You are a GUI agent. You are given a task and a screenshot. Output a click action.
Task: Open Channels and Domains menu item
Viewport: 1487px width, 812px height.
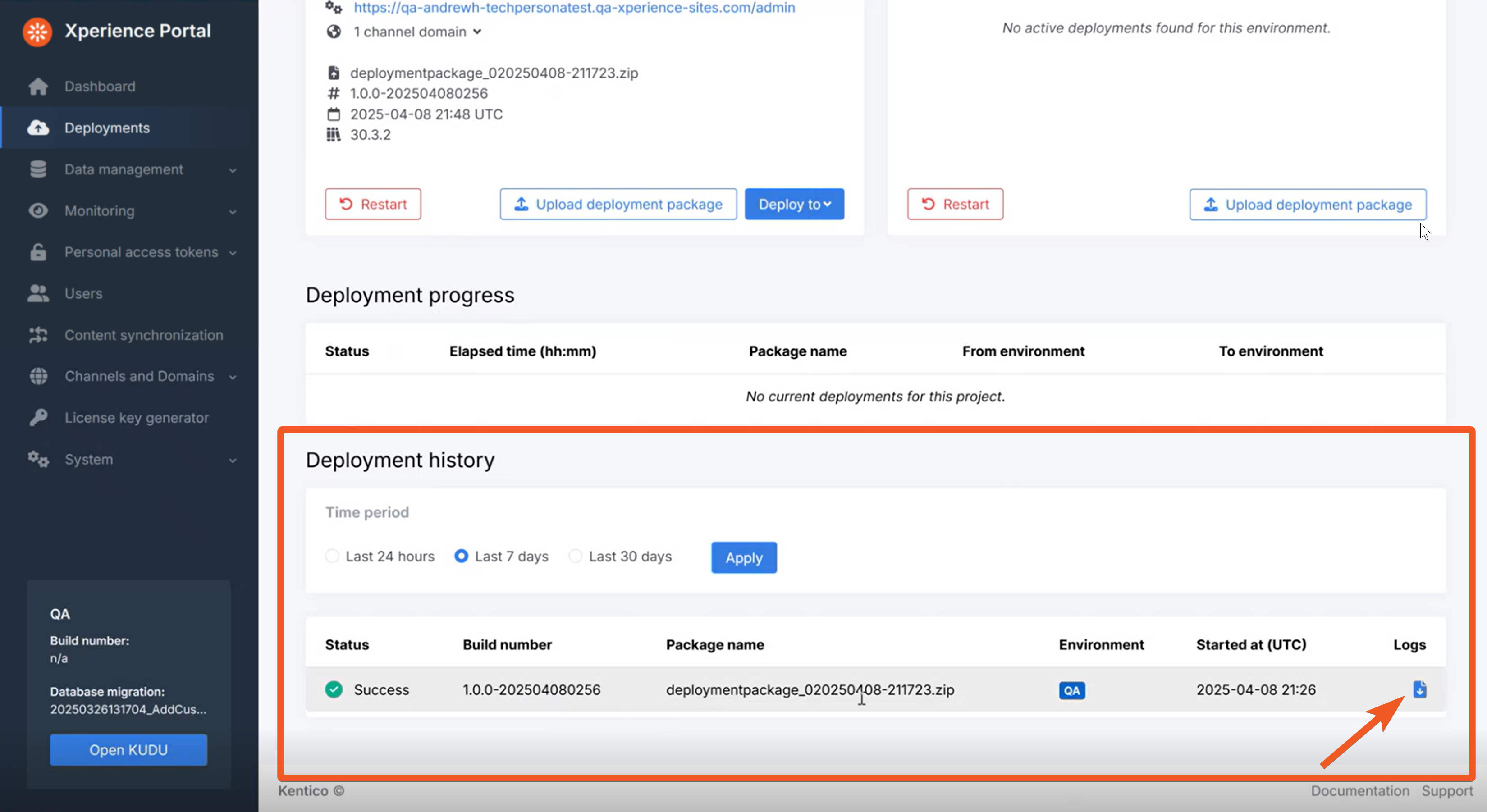click(139, 376)
